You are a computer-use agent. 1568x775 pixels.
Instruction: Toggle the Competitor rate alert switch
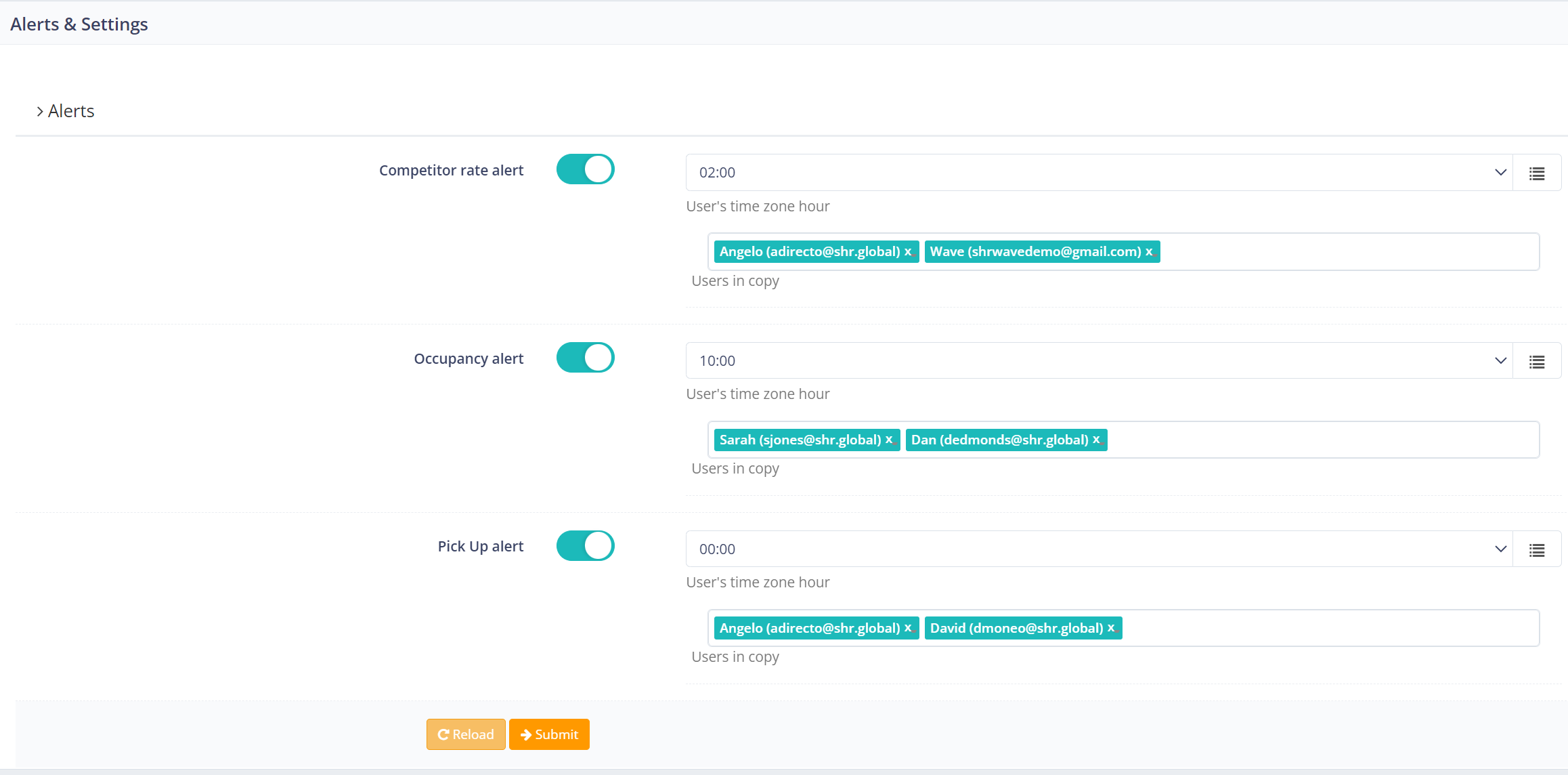click(x=586, y=169)
